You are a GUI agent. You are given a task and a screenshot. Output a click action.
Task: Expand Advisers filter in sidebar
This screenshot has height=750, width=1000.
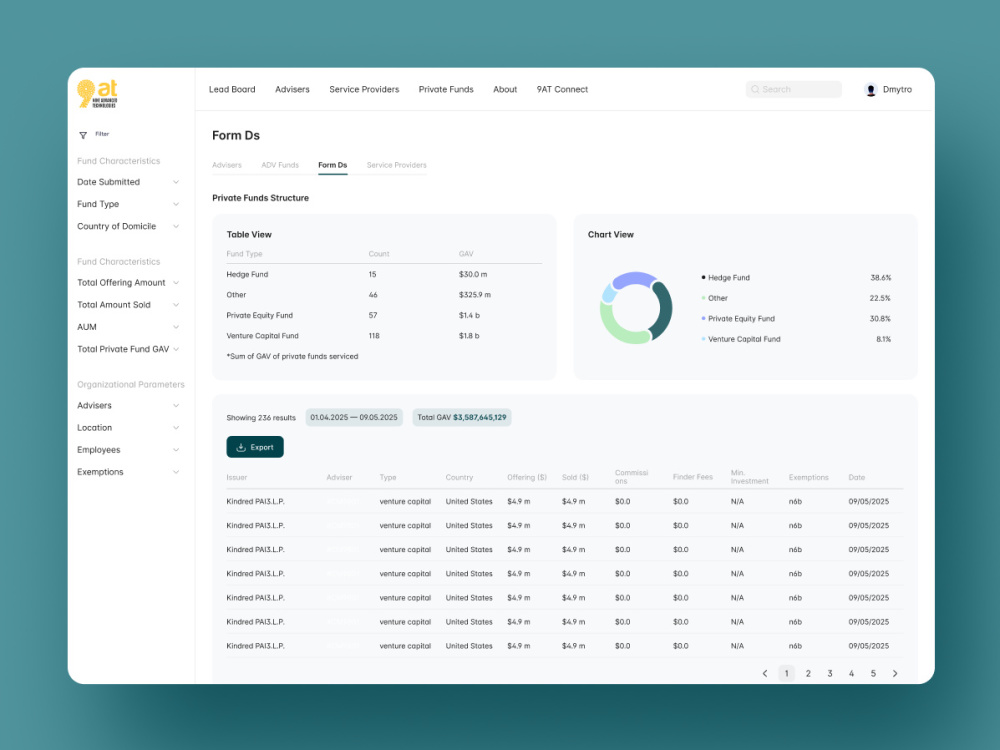coord(128,406)
